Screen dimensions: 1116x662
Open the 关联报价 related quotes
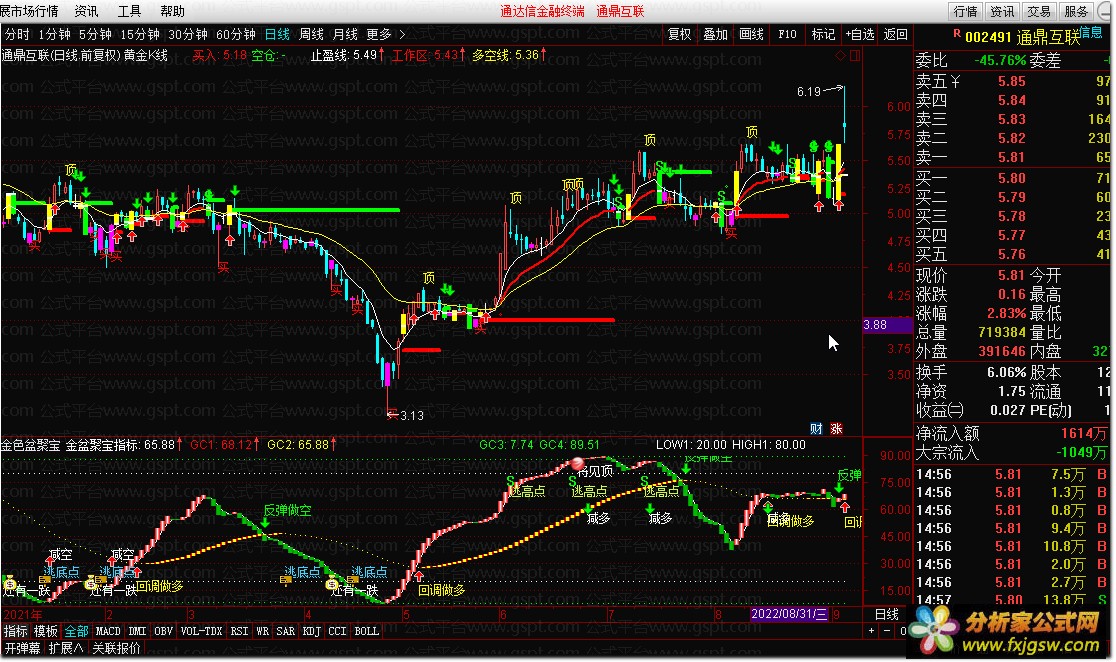[116, 648]
